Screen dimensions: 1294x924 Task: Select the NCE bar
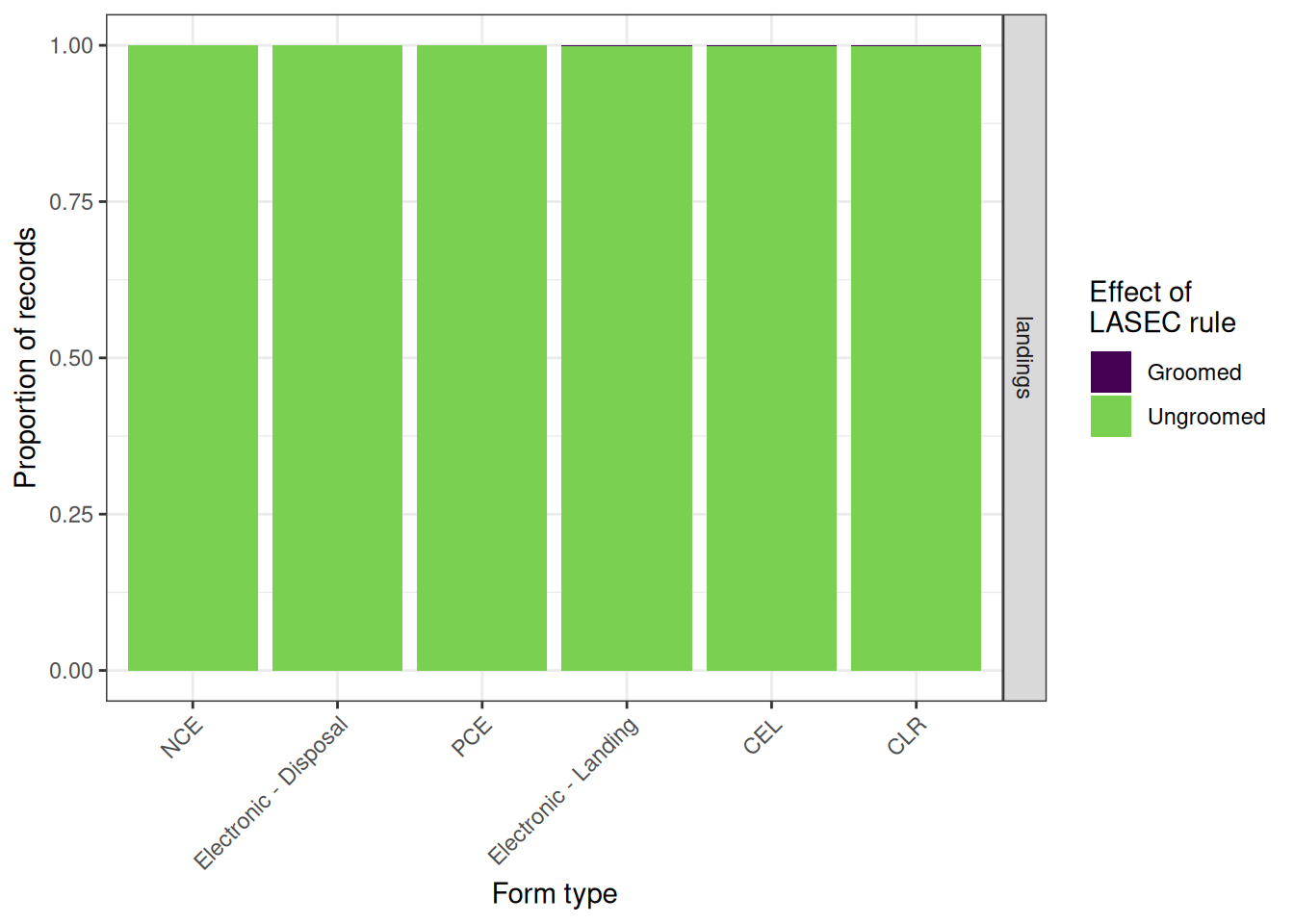click(193, 358)
